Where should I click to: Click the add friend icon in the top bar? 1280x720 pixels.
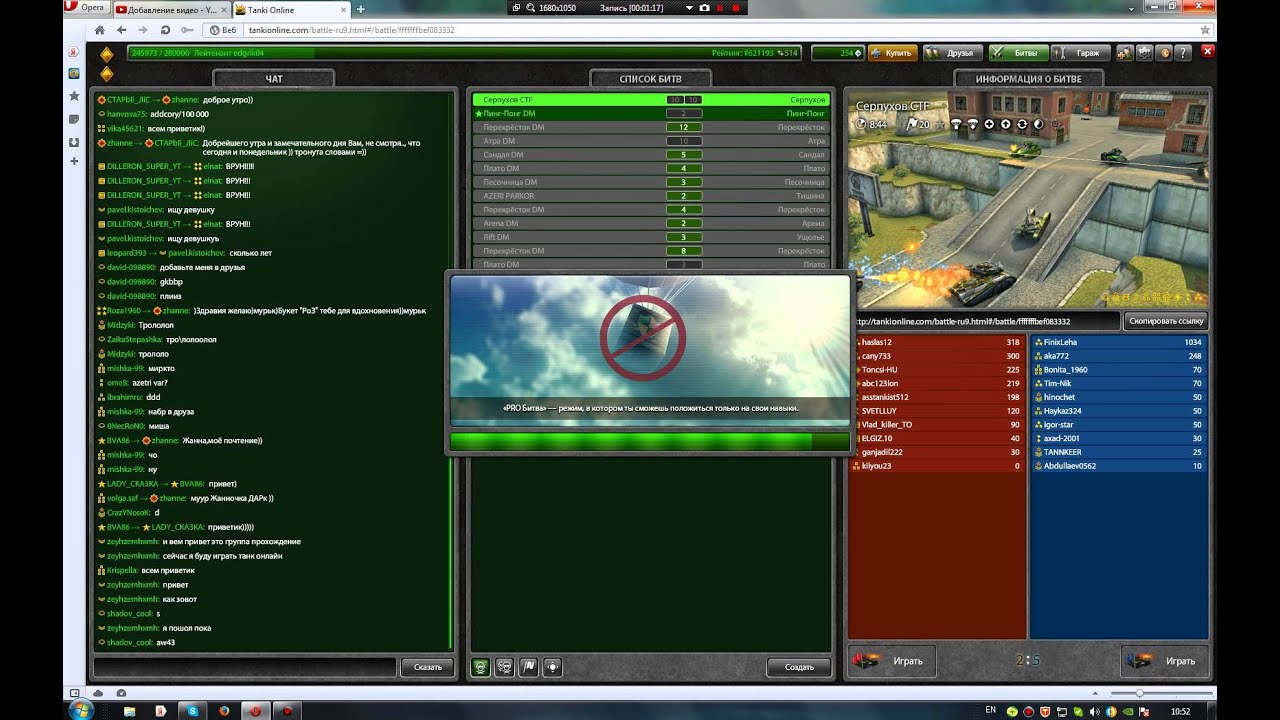point(1124,52)
